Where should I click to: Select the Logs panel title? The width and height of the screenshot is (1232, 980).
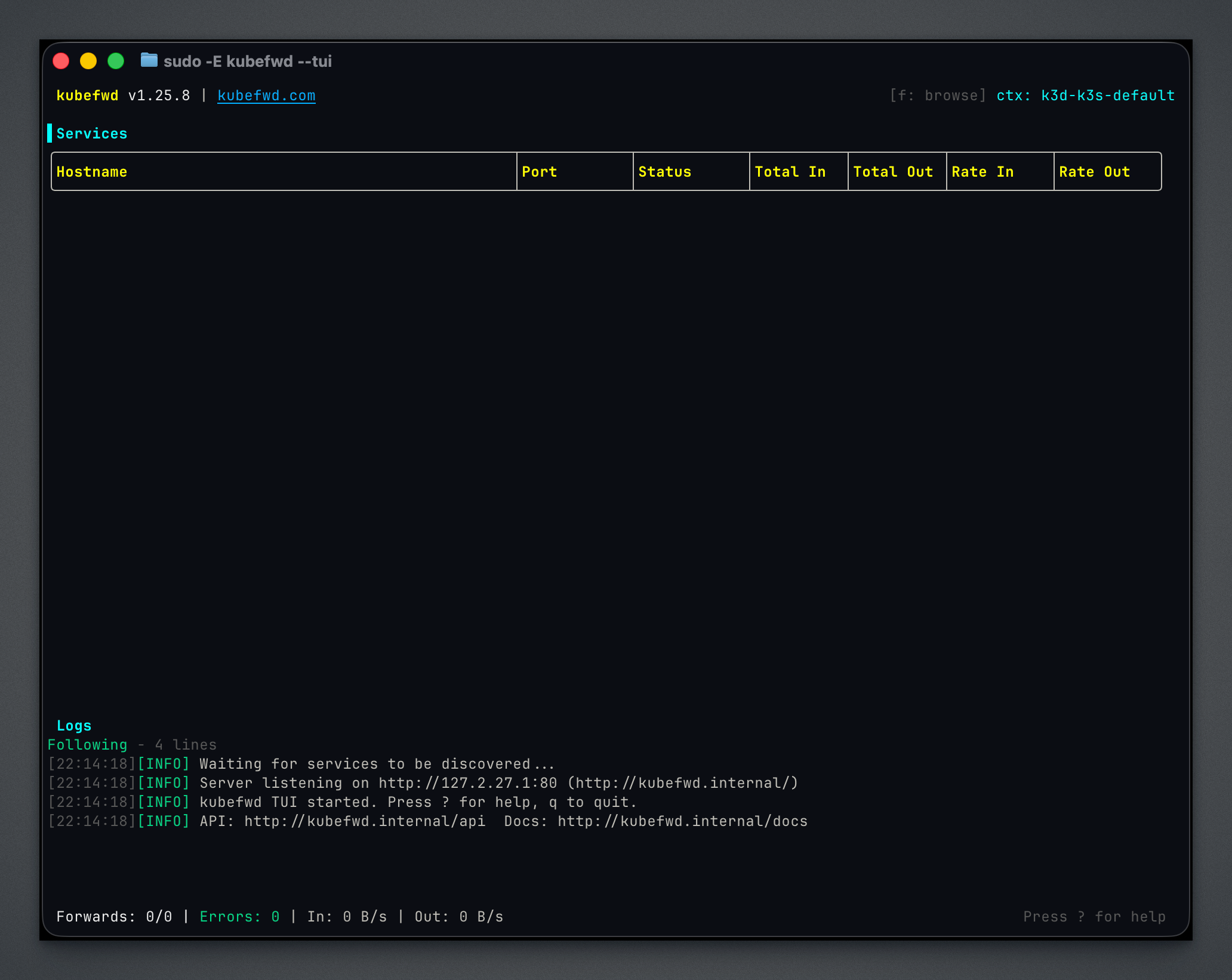[74, 725]
